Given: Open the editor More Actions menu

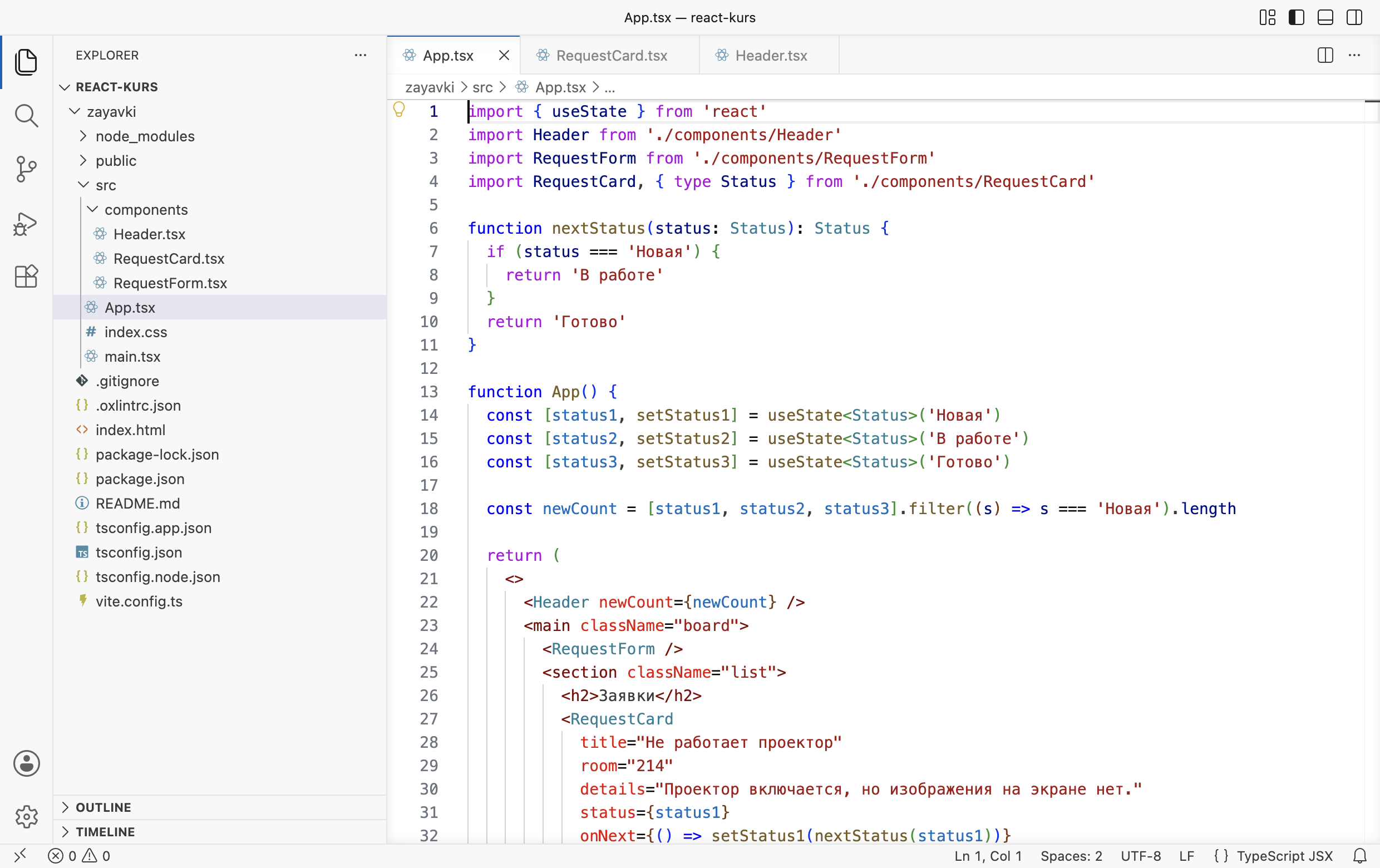Looking at the screenshot, I should click(1355, 55).
